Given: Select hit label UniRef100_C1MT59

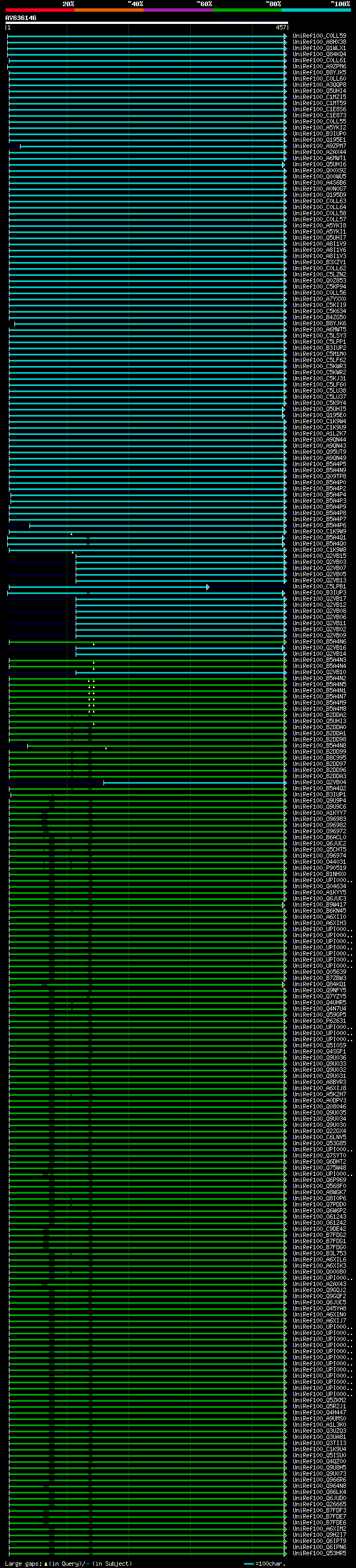Looking at the screenshot, I should tap(319, 103).
